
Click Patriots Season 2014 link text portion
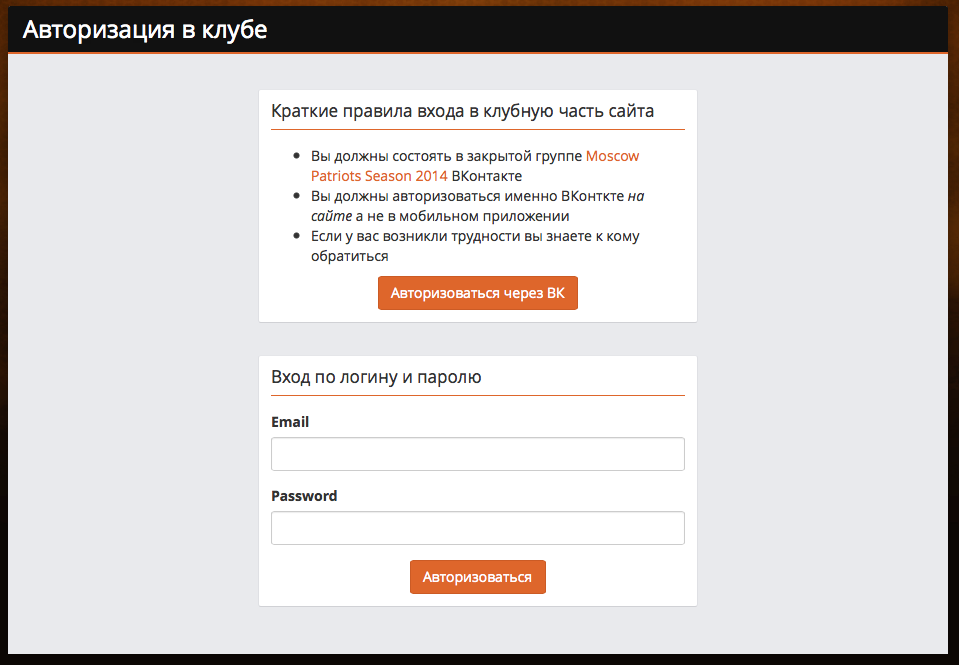tap(379, 176)
